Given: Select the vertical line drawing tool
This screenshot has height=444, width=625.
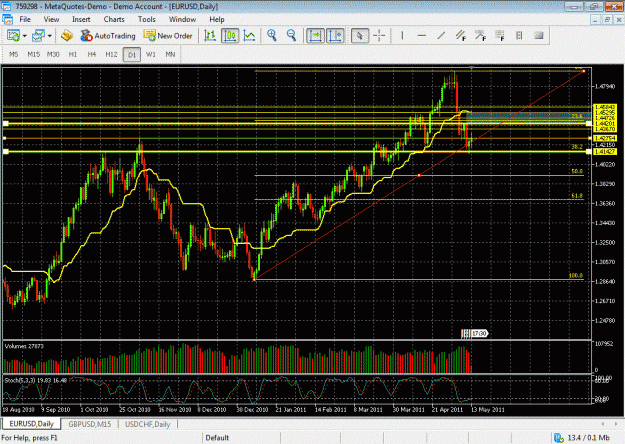Looking at the screenshot, I should 402,36.
